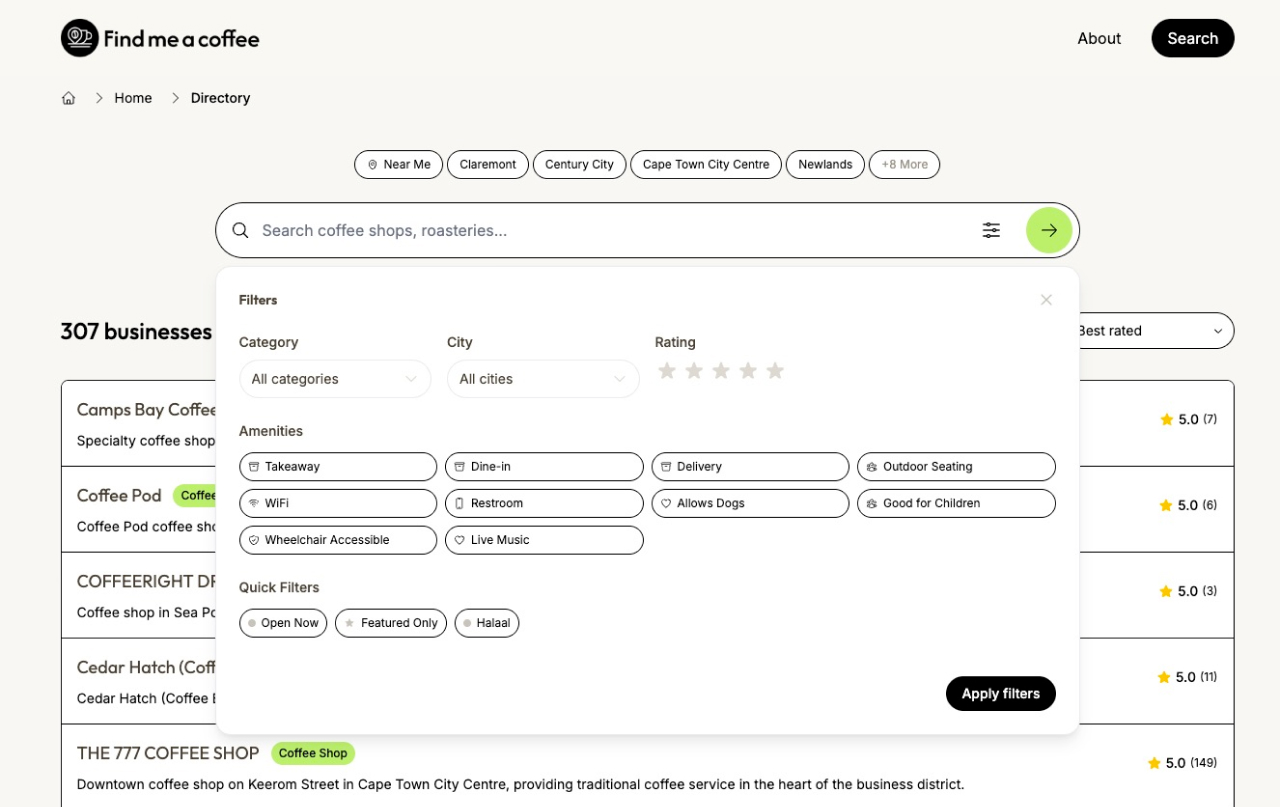Enable the Allows Dogs amenity

(750, 503)
